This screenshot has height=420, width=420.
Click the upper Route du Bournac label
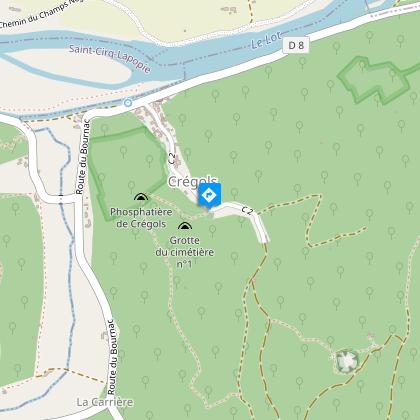click(x=82, y=157)
